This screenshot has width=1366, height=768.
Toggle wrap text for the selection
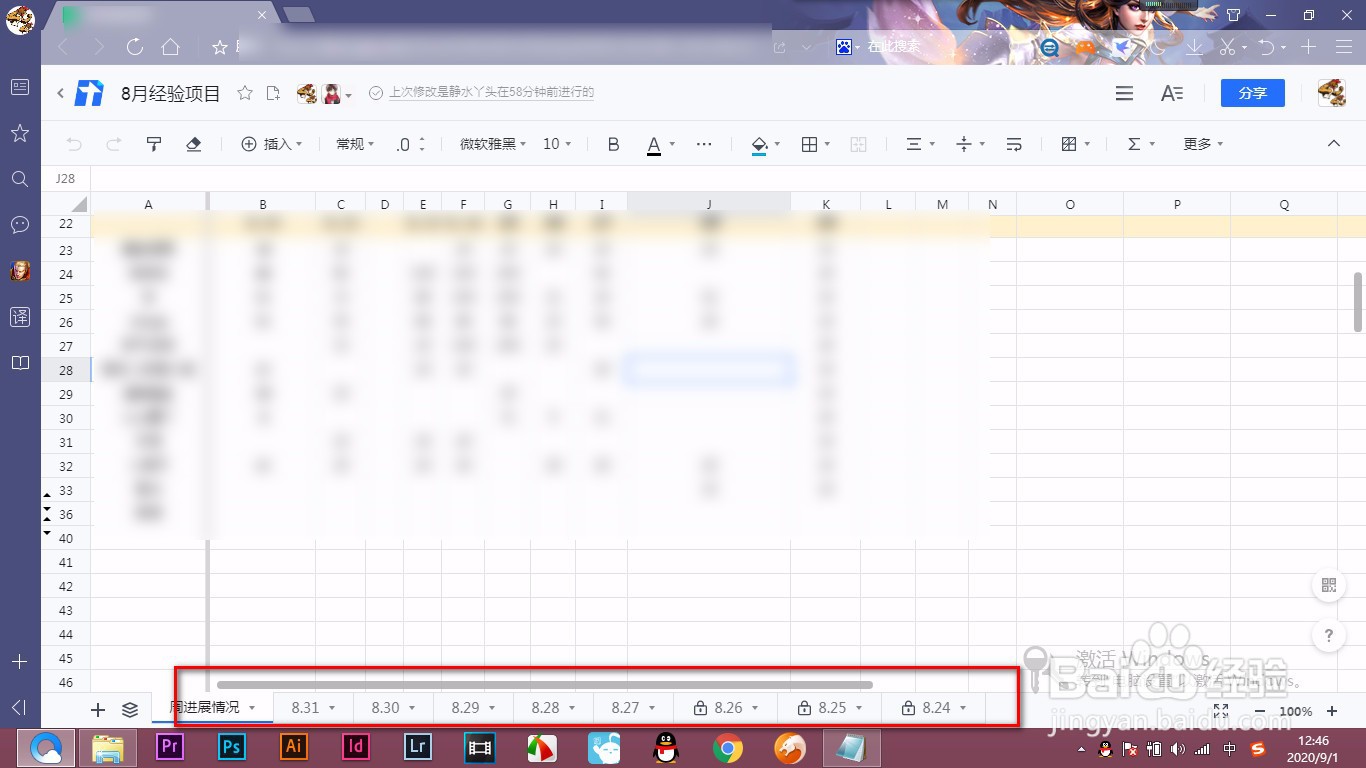1014,143
